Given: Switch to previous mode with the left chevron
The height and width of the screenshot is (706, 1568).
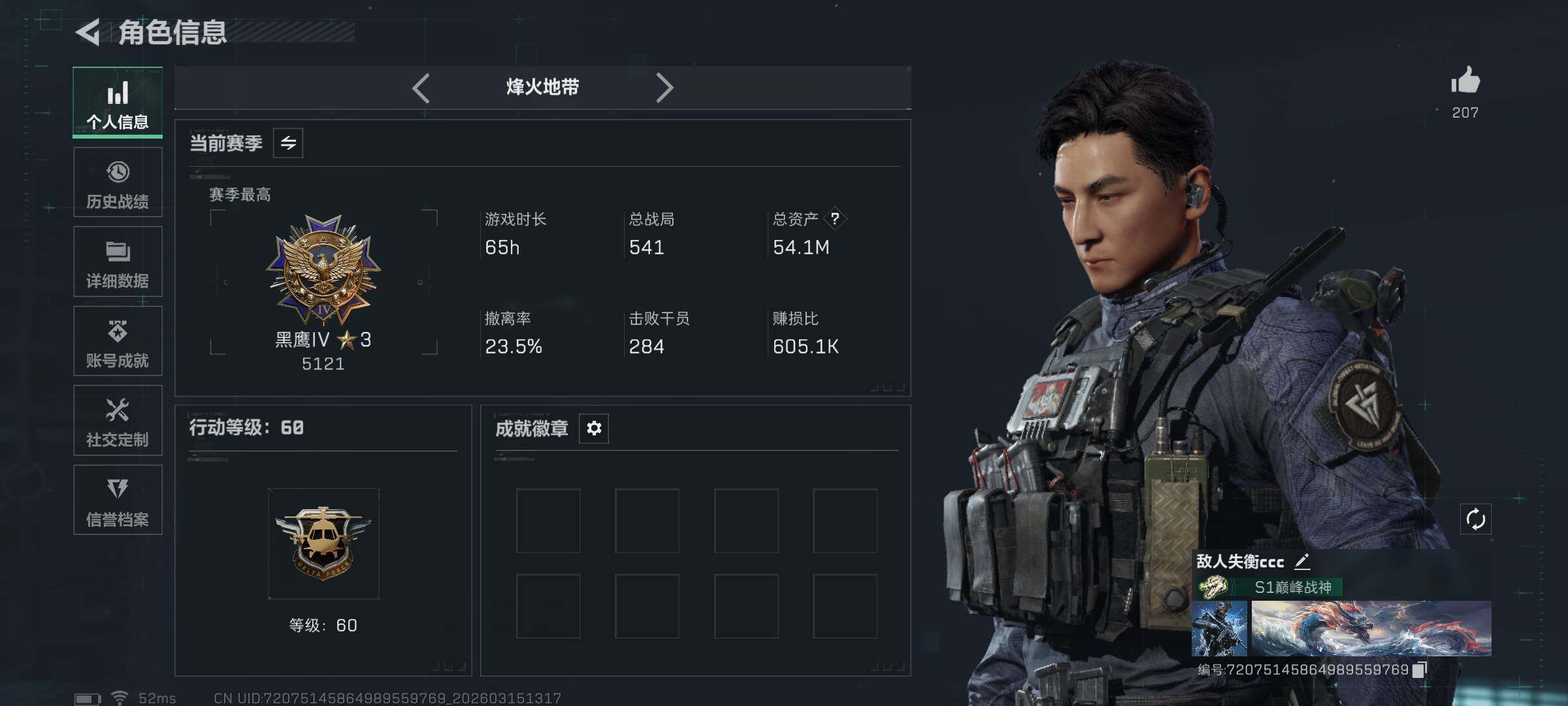Looking at the screenshot, I should [421, 88].
